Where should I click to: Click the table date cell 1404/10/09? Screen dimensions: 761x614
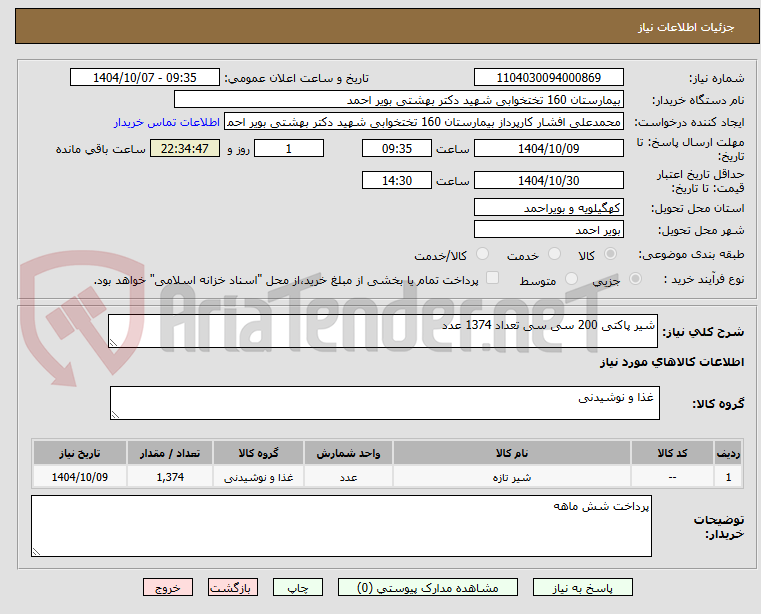[x=80, y=477]
